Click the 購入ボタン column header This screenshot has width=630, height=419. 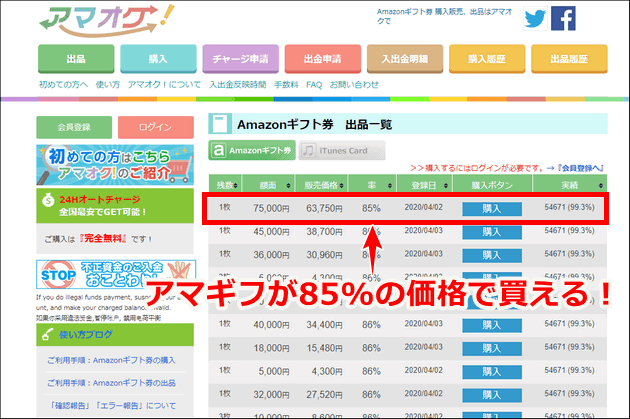(492, 185)
